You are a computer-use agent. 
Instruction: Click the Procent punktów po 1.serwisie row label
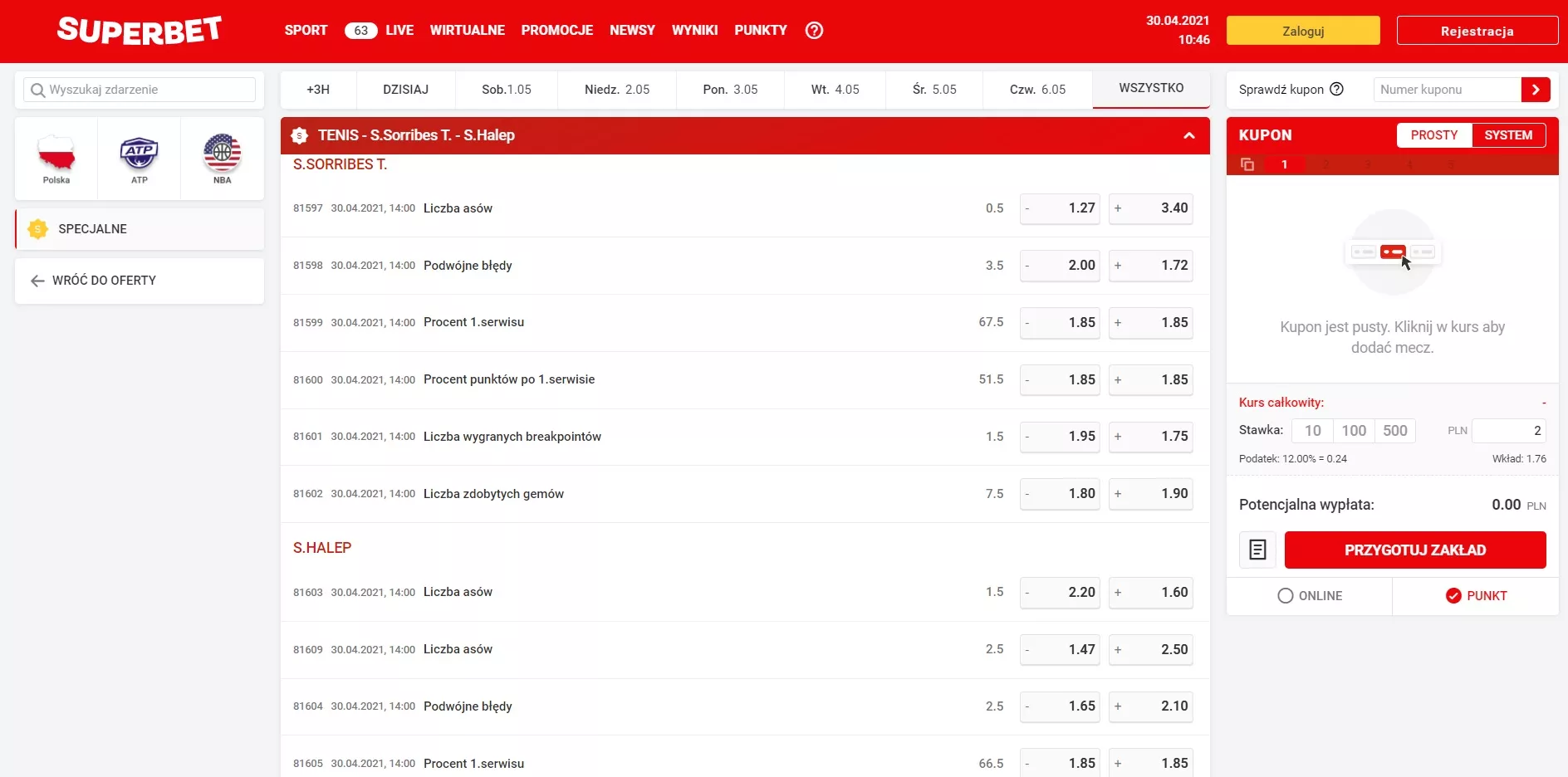[509, 379]
